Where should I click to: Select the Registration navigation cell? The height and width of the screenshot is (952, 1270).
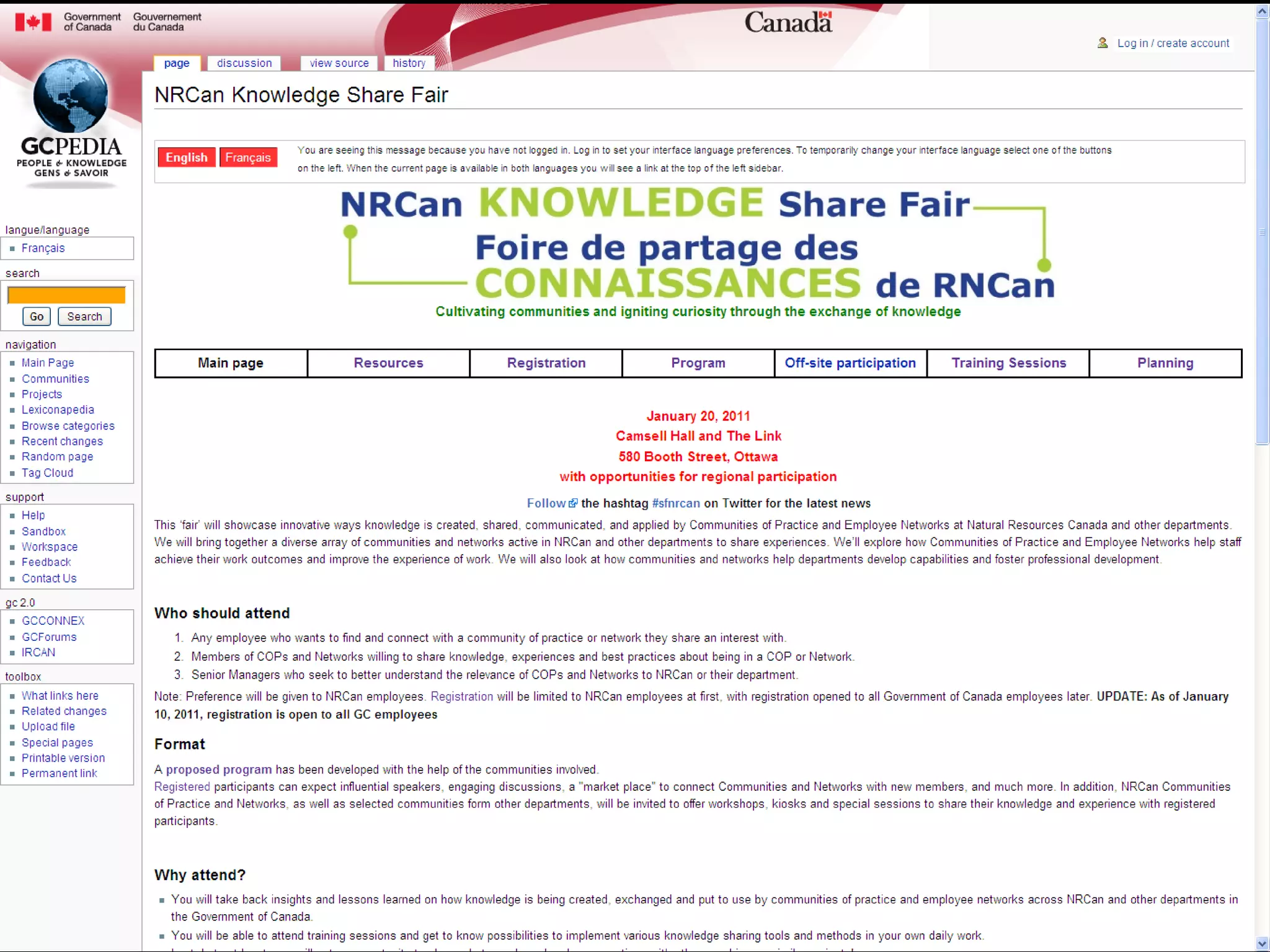tap(546, 363)
